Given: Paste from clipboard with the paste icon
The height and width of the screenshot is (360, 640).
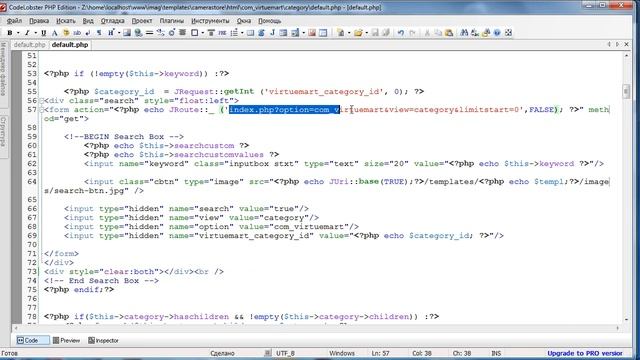Looking at the screenshot, I should coord(449,33).
